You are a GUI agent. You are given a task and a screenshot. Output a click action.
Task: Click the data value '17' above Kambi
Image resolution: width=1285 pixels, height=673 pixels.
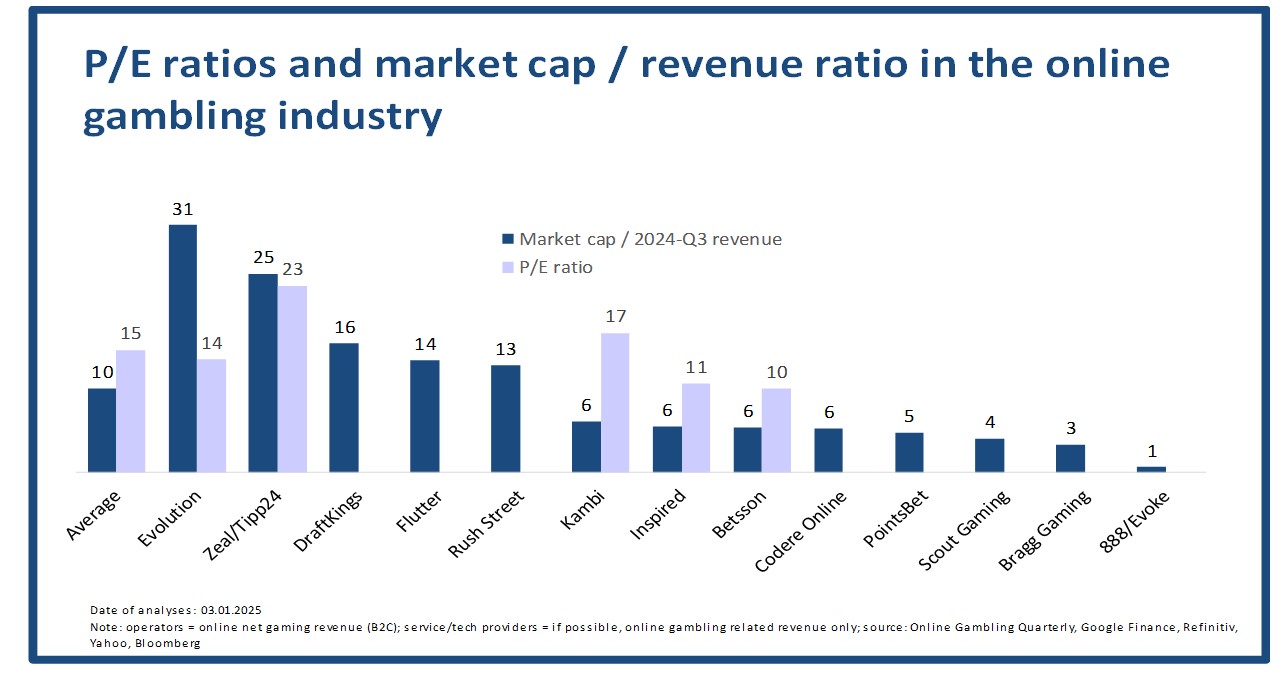click(615, 317)
